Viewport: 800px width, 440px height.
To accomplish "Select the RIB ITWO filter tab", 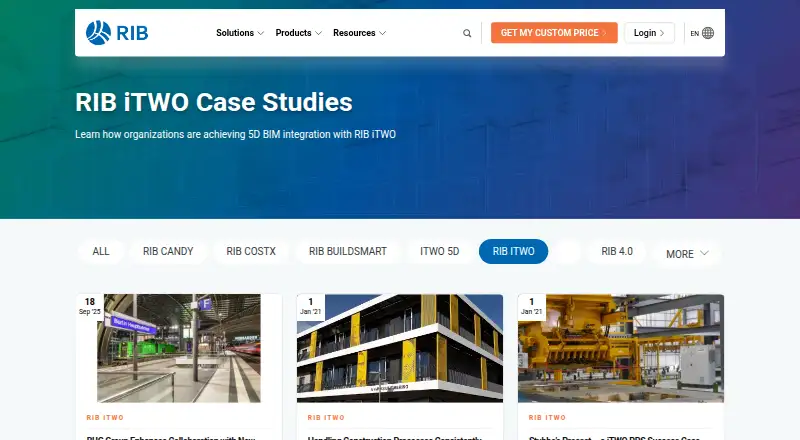I will tap(513, 251).
